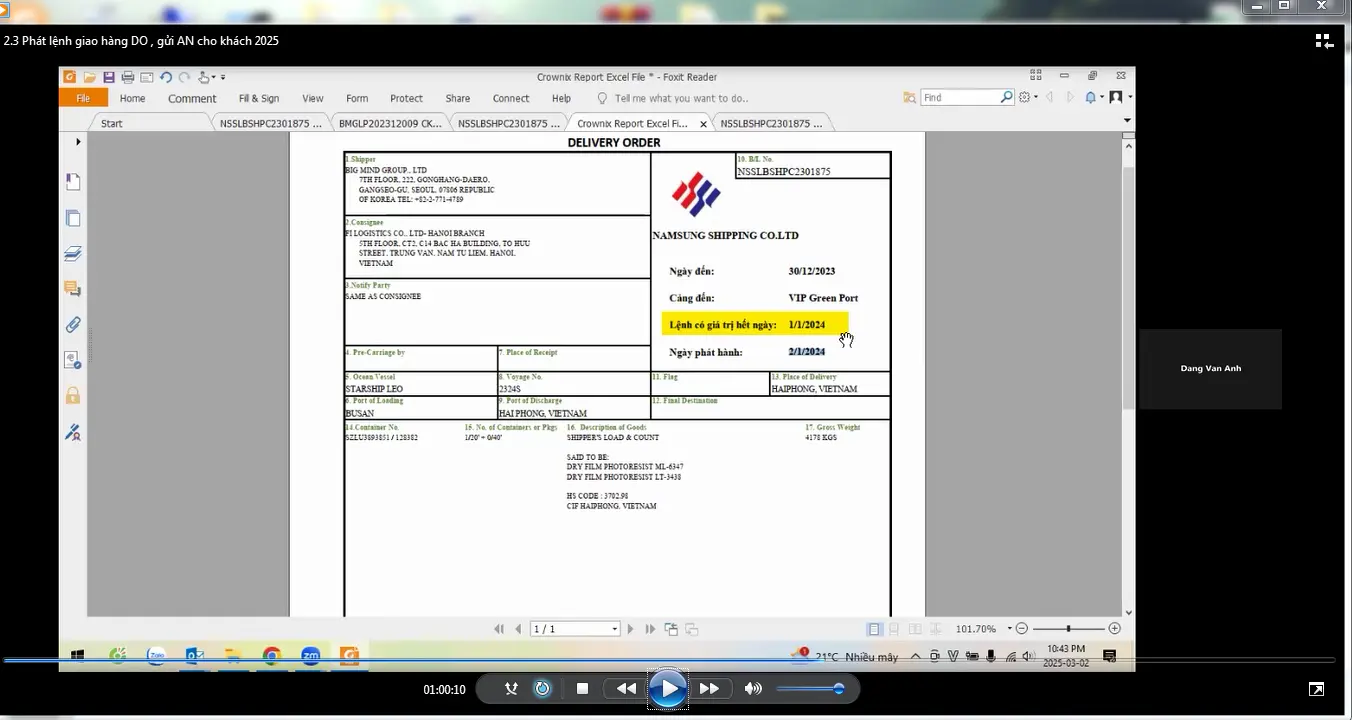
Task: Click the Undo arrow icon
Action: (x=166, y=77)
